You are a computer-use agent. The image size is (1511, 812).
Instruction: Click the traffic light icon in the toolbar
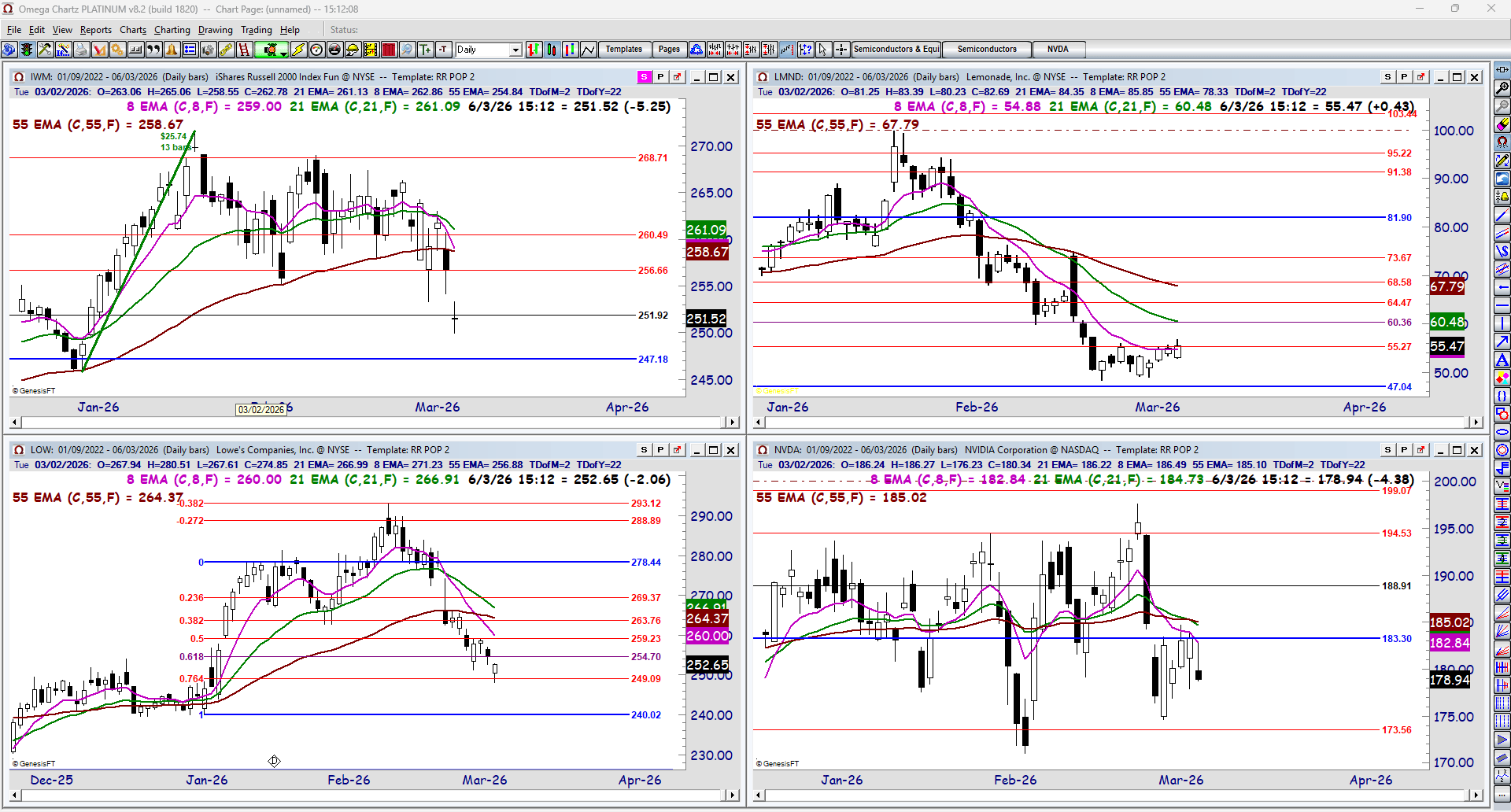[27, 50]
